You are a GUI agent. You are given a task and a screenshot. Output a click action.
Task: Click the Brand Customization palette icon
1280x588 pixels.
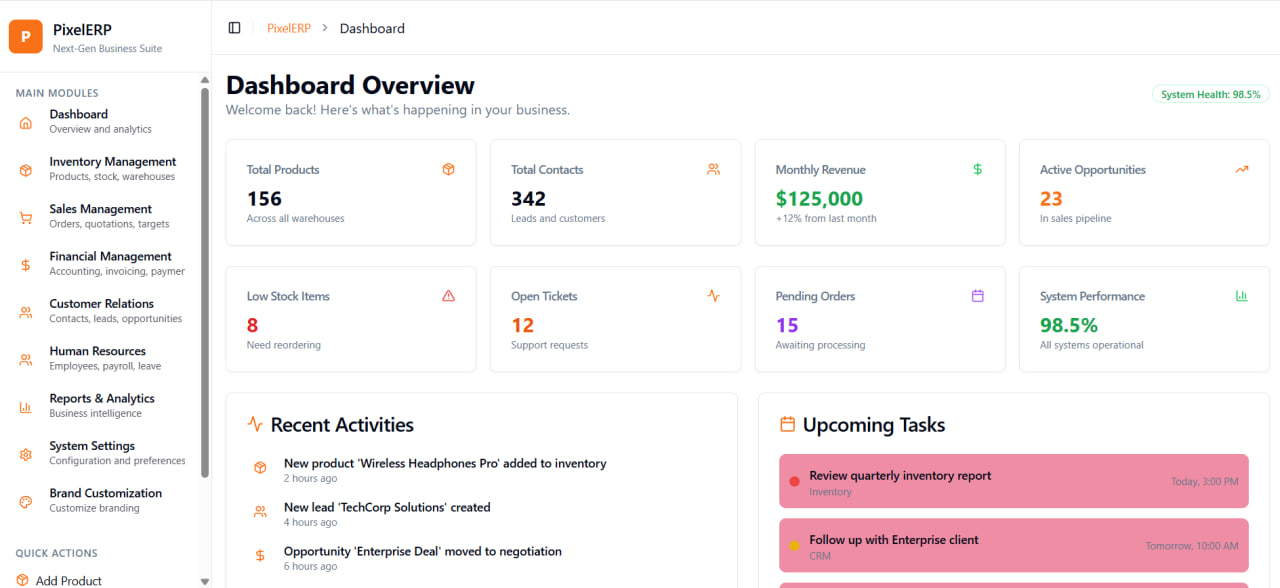(26, 502)
